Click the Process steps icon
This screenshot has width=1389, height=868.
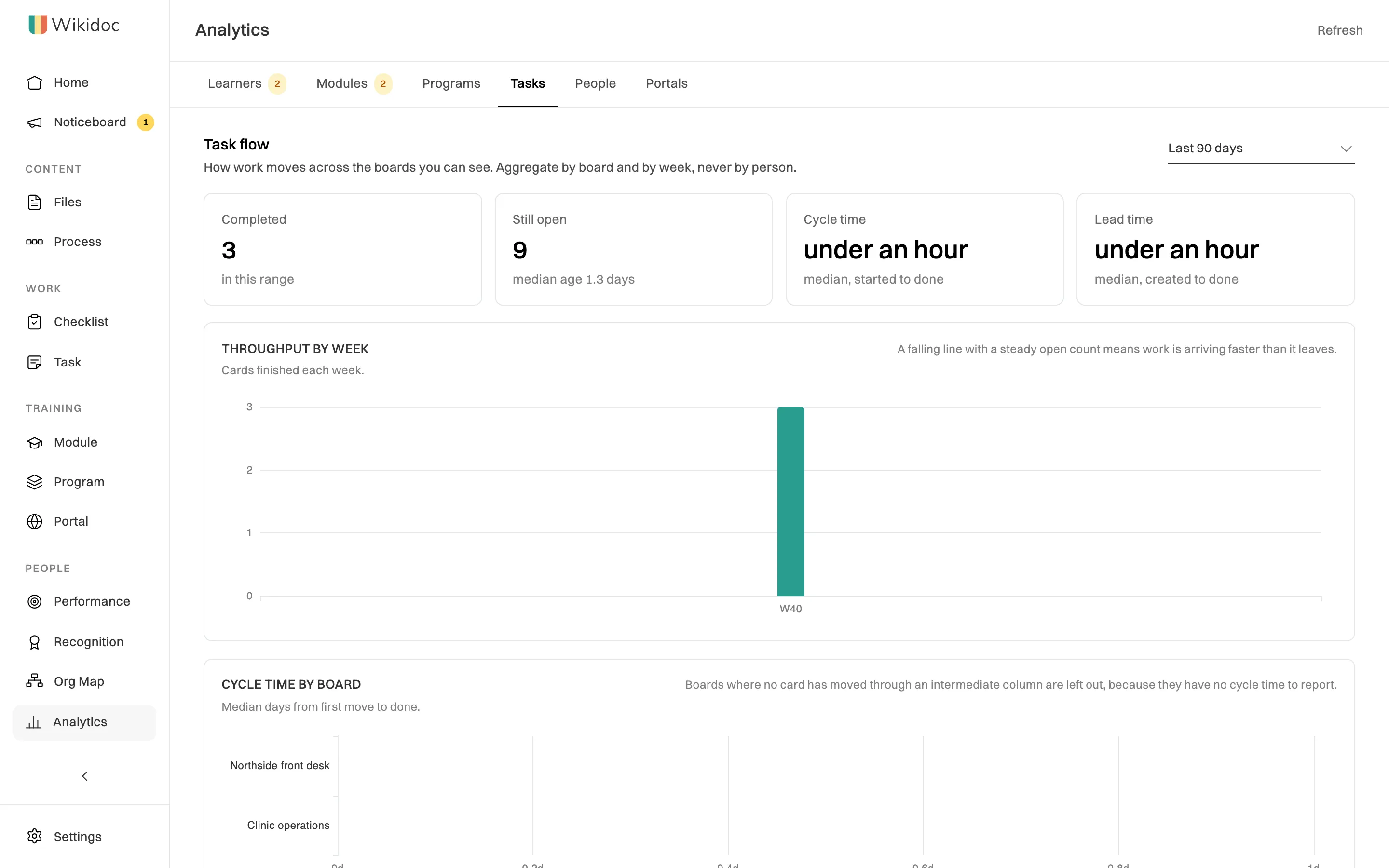(34, 242)
